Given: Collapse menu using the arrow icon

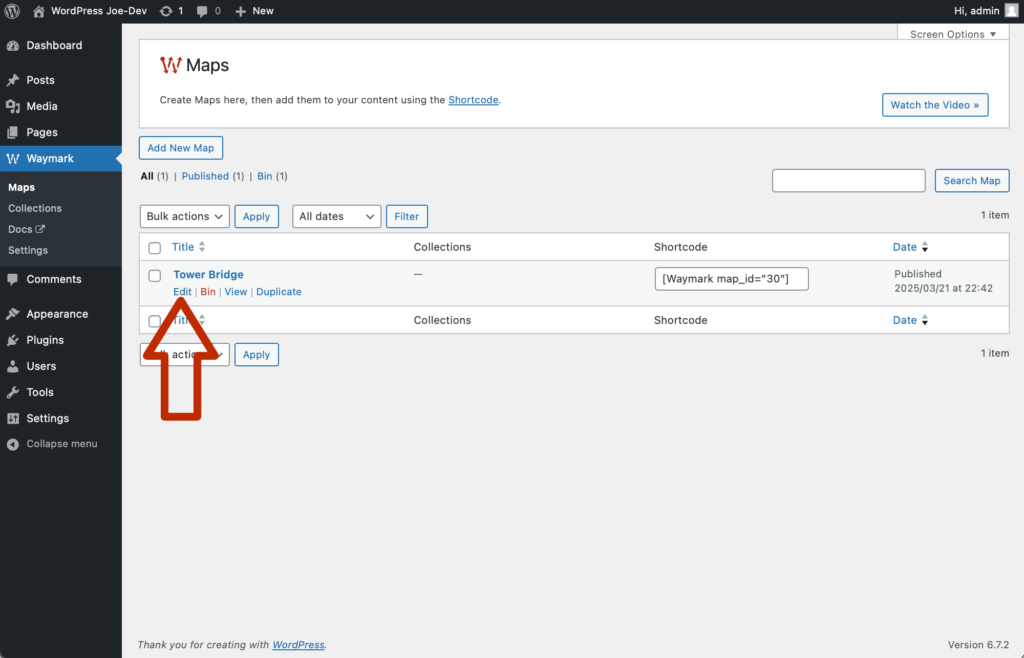Looking at the screenshot, I should (13, 444).
